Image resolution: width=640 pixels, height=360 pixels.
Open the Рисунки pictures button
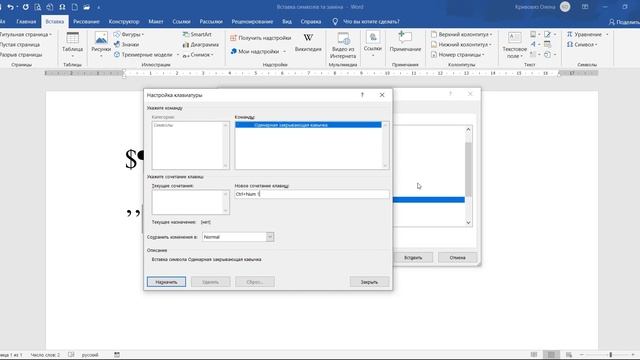click(101, 44)
